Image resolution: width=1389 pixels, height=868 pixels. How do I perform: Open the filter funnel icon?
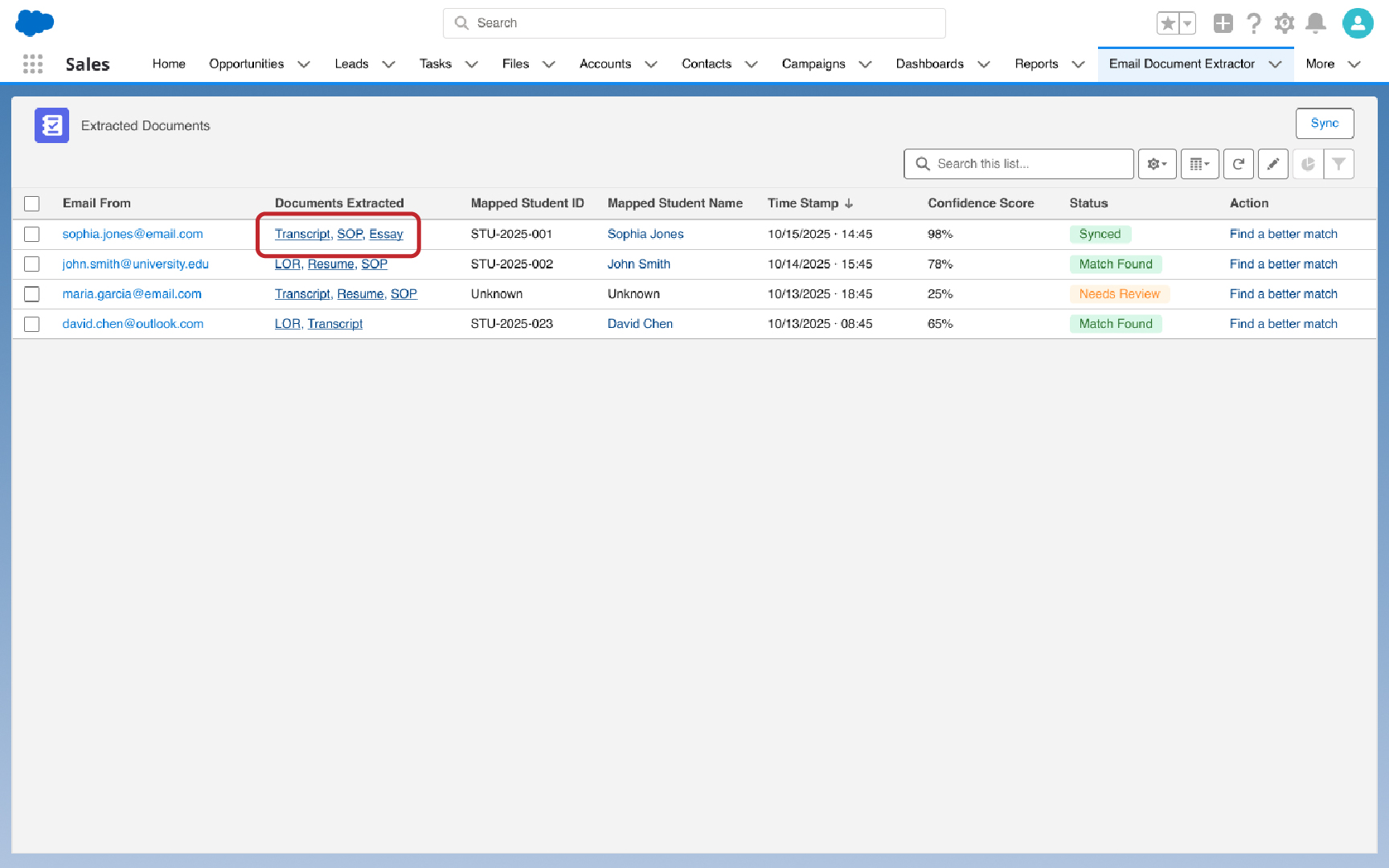click(1339, 164)
